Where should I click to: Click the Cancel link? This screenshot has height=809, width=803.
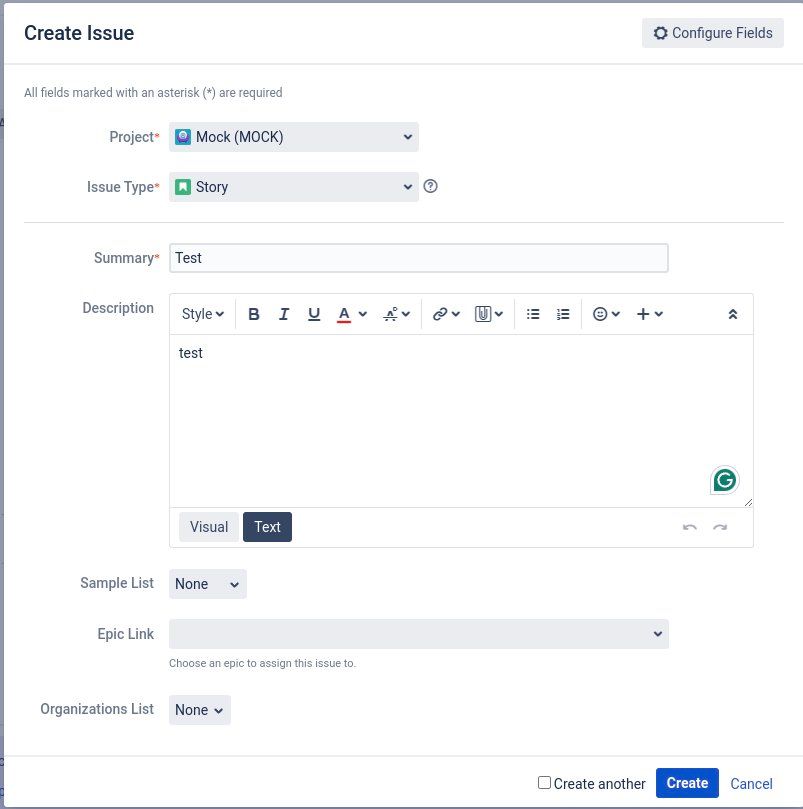click(751, 784)
